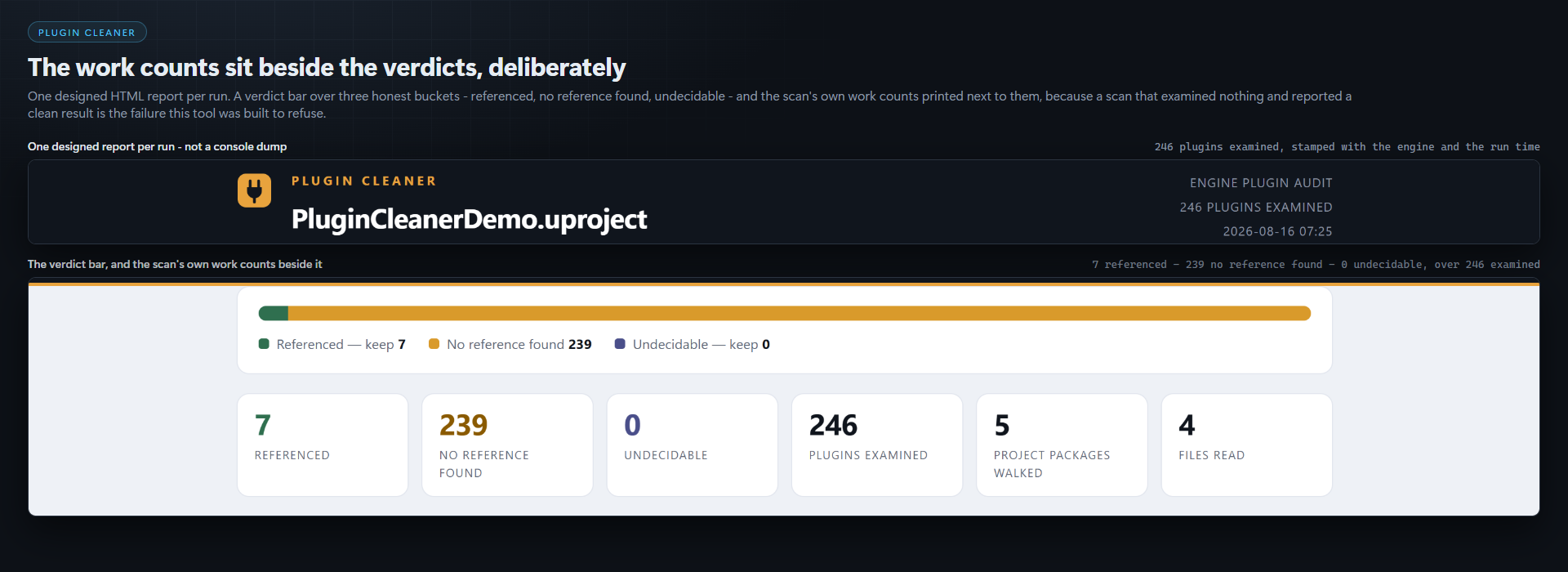The height and width of the screenshot is (572, 1568).
Task: Click the orange plug icon
Action: (x=254, y=190)
